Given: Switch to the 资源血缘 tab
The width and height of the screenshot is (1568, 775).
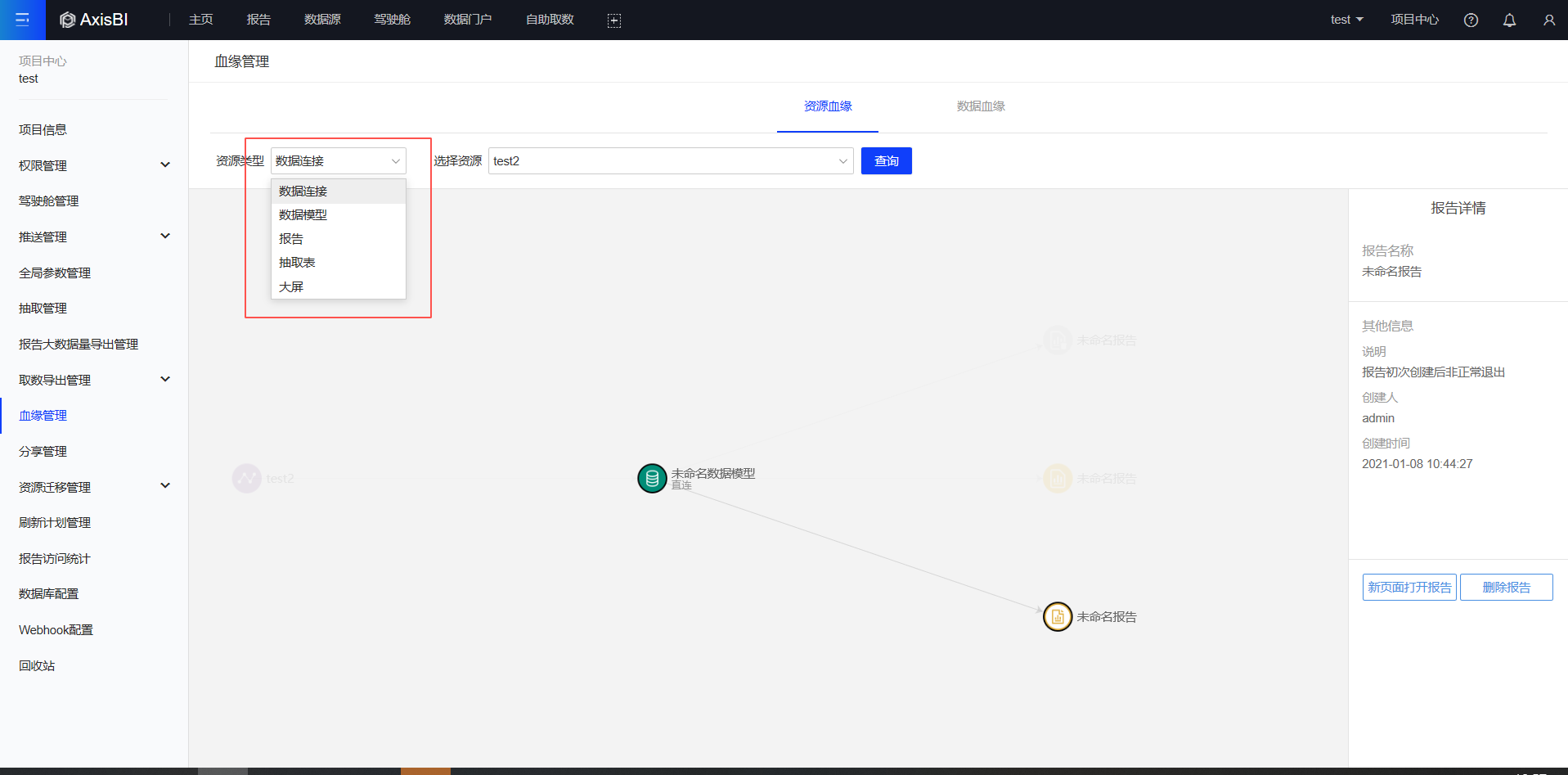Looking at the screenshot, I should 828,106.
